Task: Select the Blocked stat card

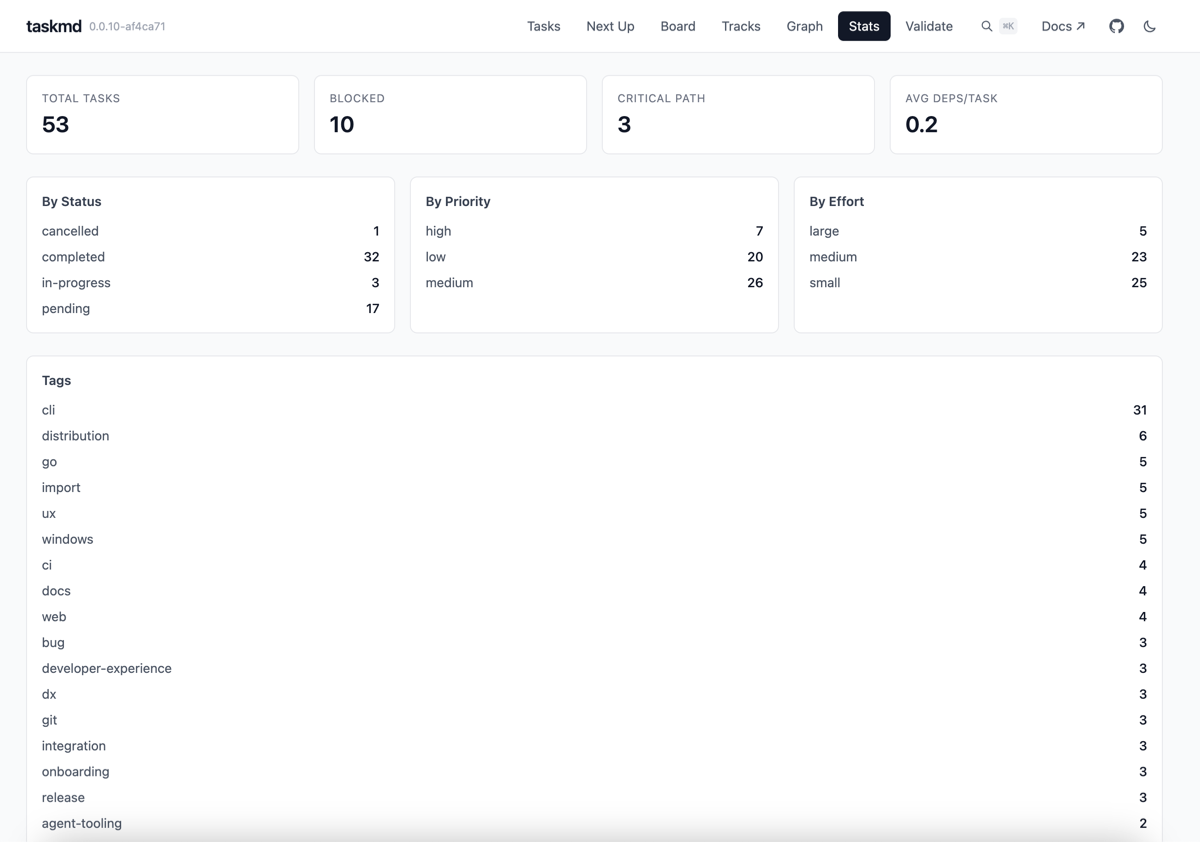Action: [450, 114]
